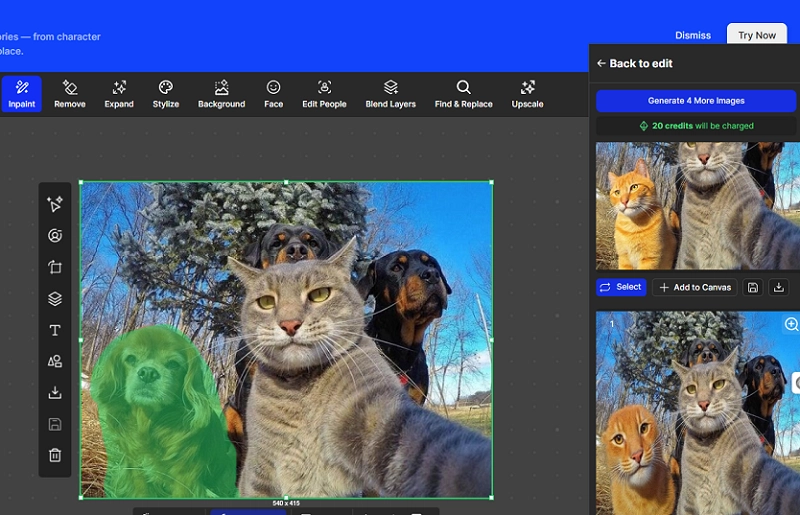
Task: Click the subject select icon in sidebar
Action: tap(55, 235)
